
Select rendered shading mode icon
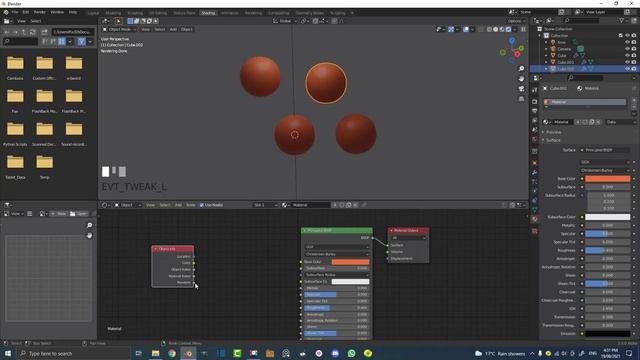point(508,29)
